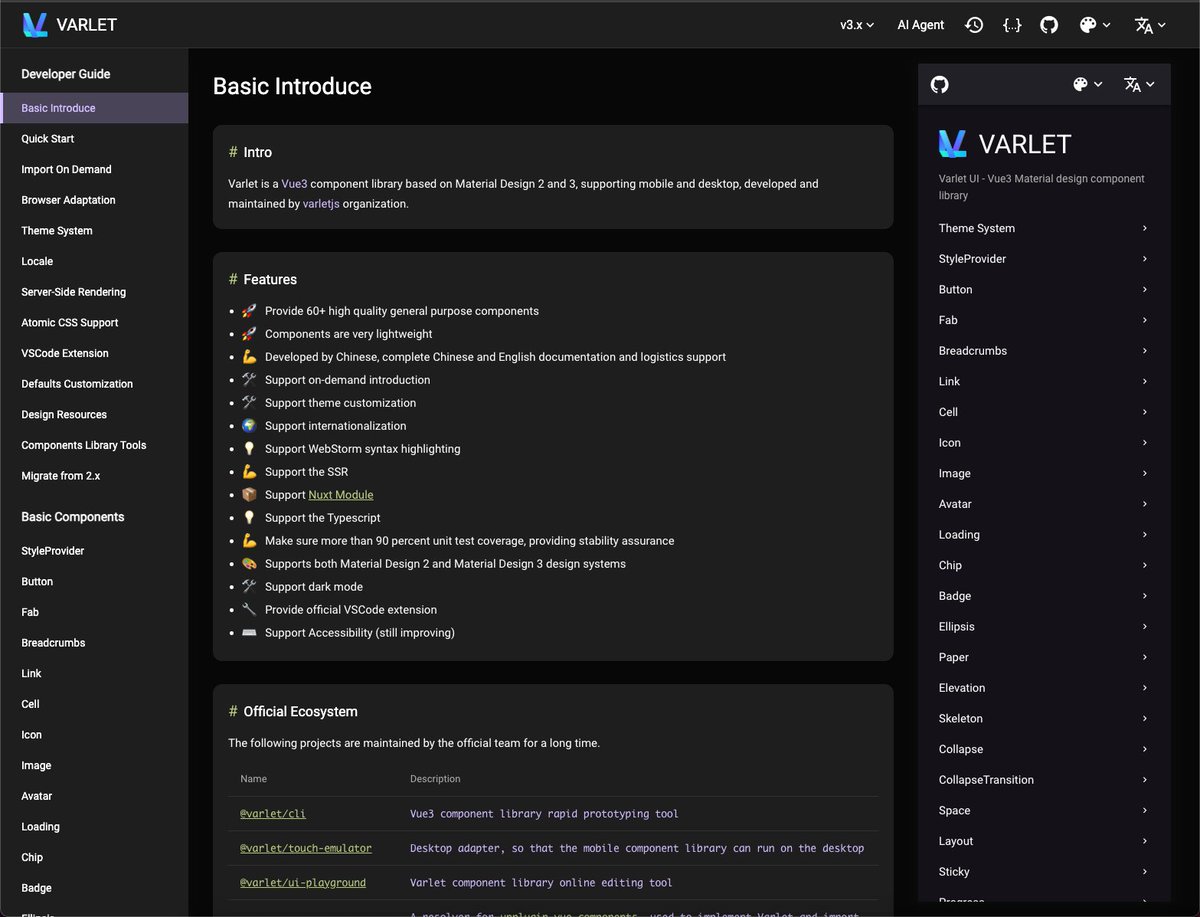This screenshot has width=1200, height=917.
Task: Open Button row chevron in preview list
Action: pos(1144,289)
